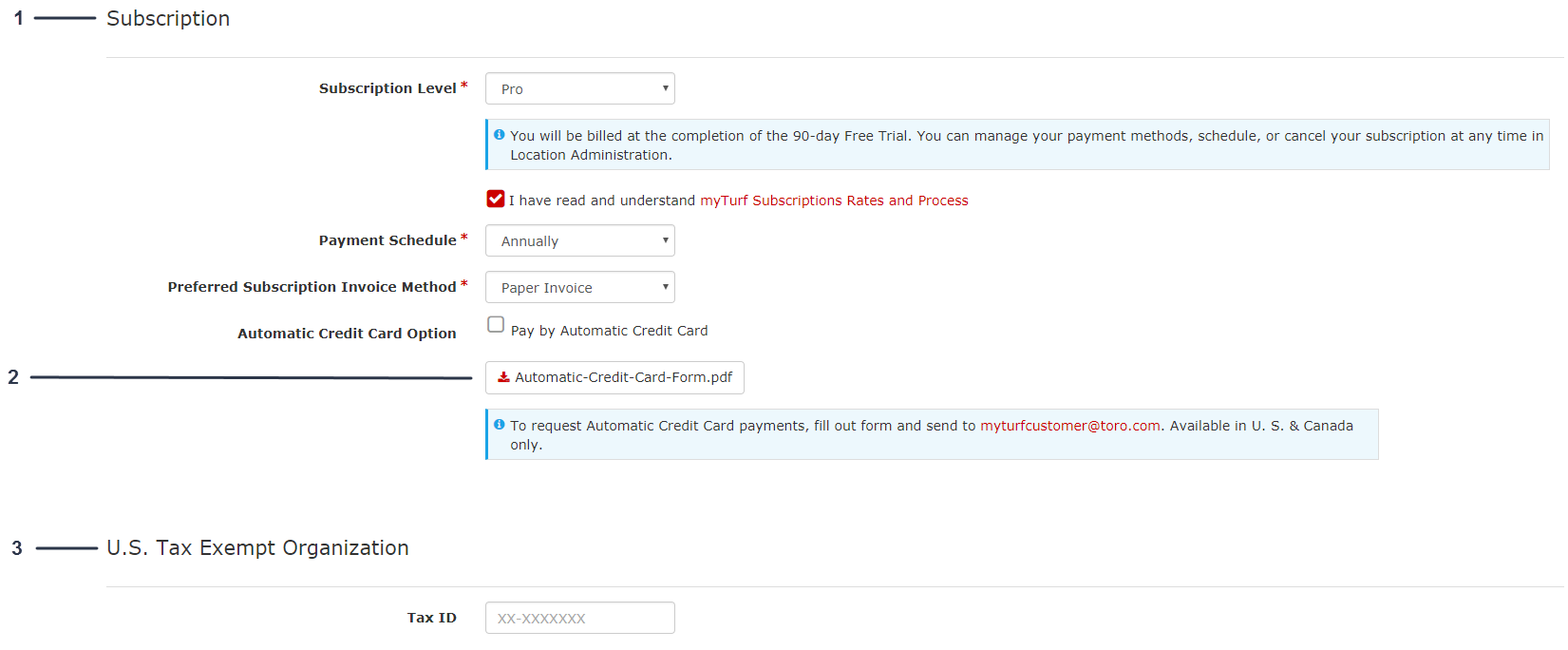The width and height of the screenshot is (1568, 650).
Task: Click the Automatic Credit Card Option label
Action: click(347, 334)
